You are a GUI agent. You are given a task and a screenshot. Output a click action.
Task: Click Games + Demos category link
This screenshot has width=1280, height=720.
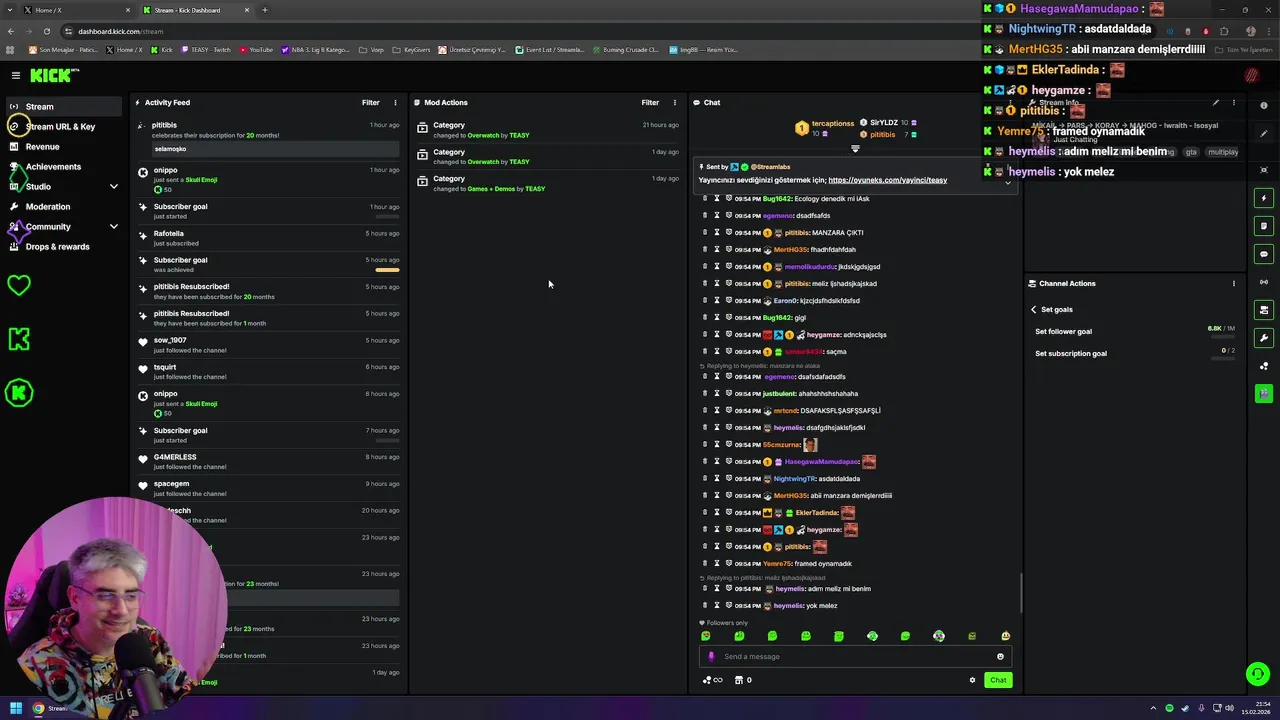tap(491, 188)
